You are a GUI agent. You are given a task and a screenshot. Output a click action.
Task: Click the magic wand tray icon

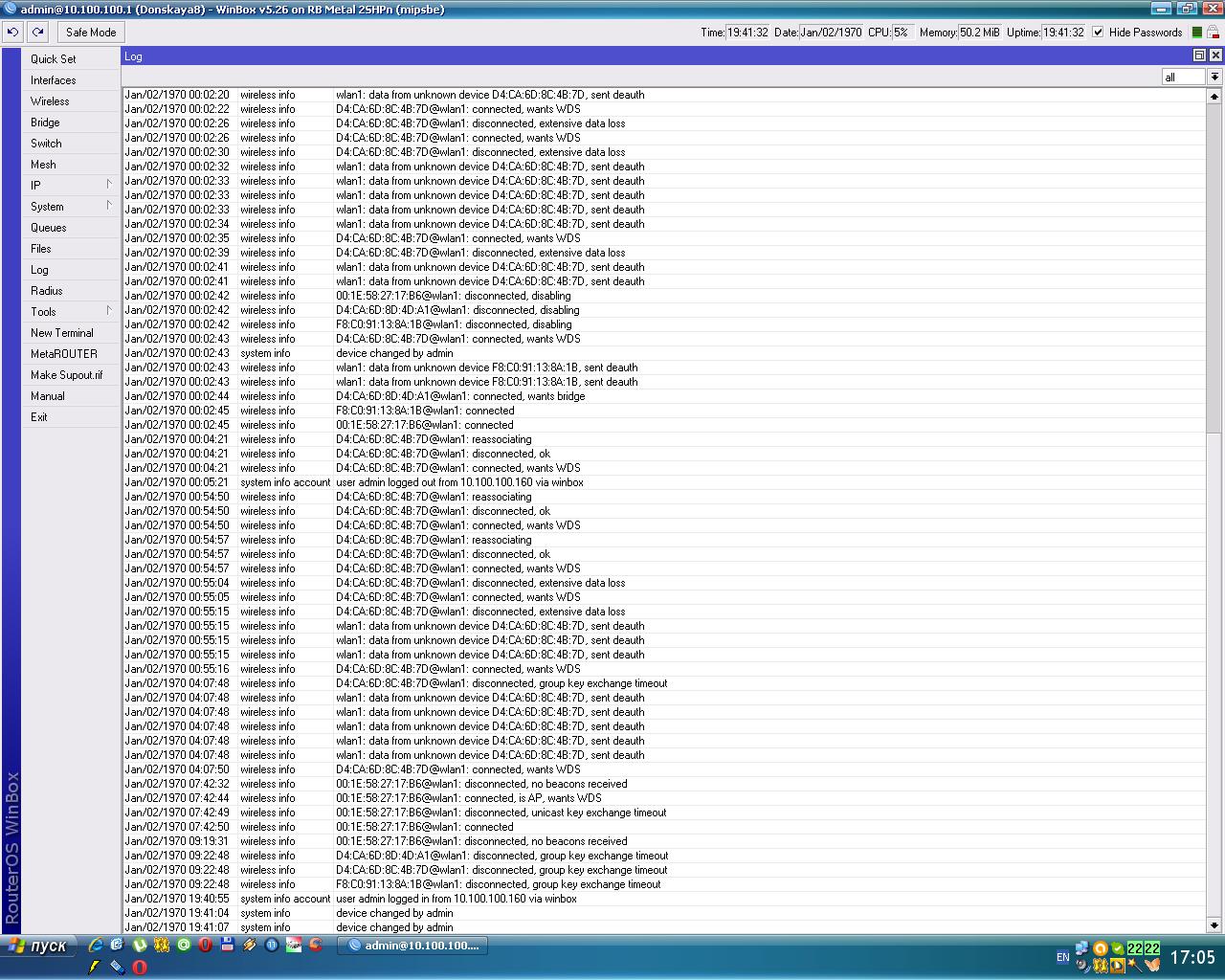point(1135,965)
